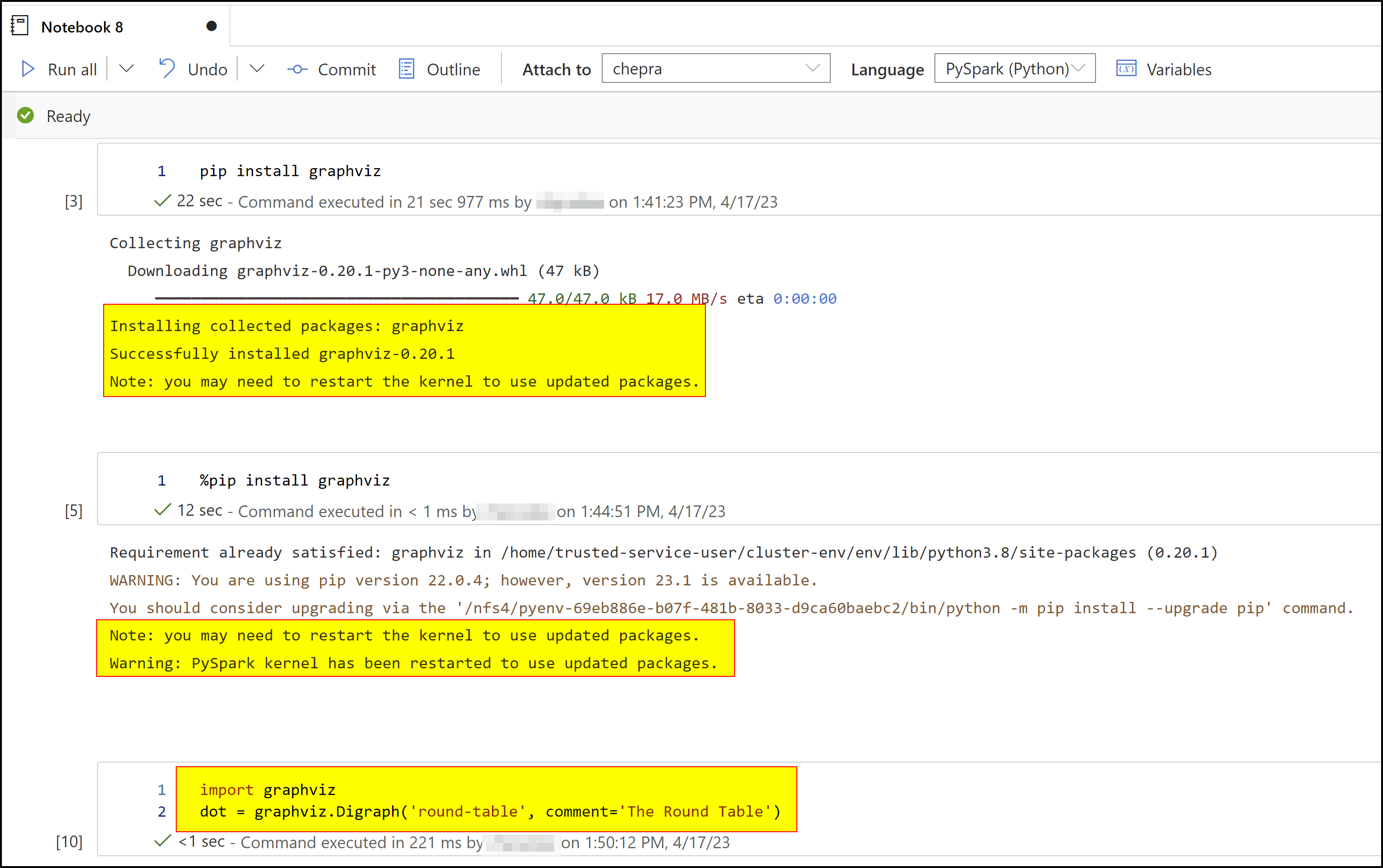Select the Notebook 8 tab

(x=82, y=27)
